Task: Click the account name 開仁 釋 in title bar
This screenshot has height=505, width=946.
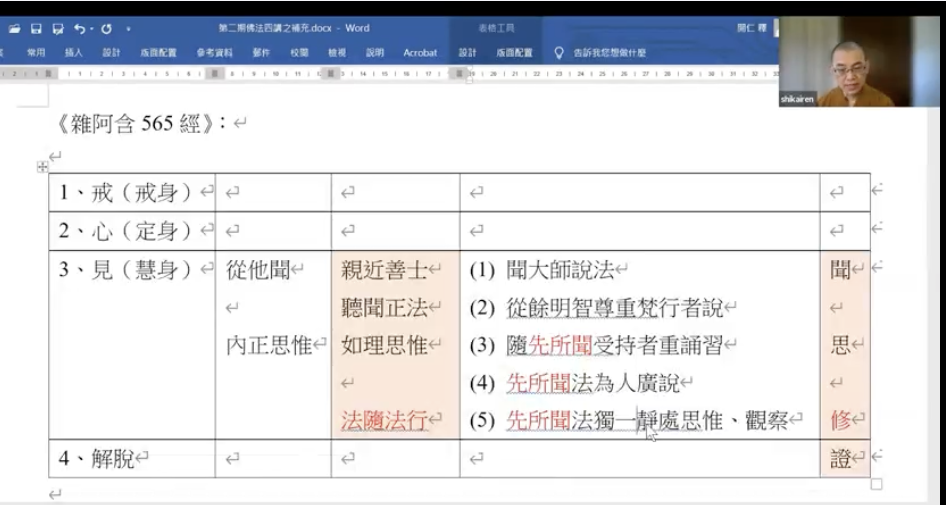Action: pyautogui.click(x=751, y=28)
